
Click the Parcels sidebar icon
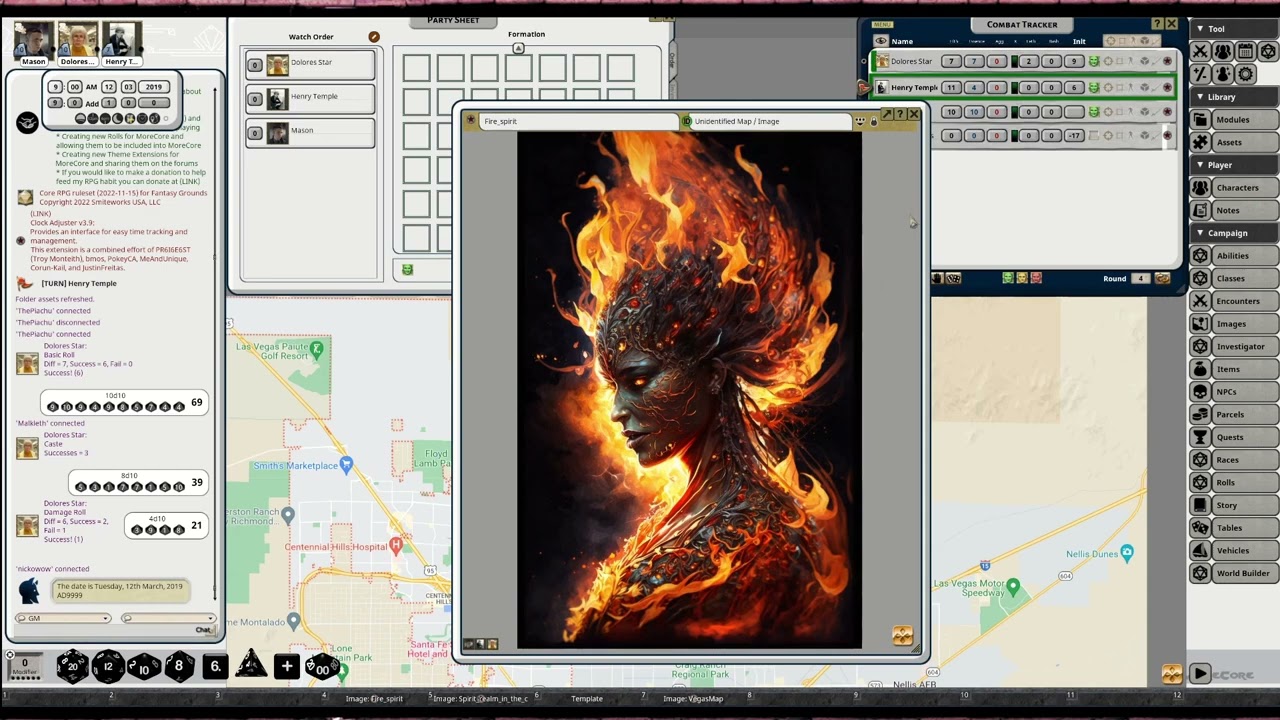pos(1201,414)
